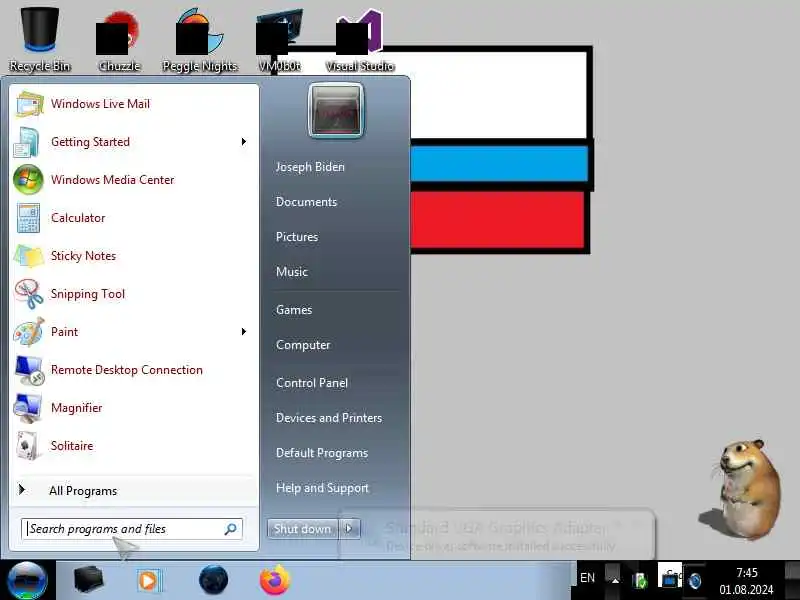Screen dimensions: 800x600
Task: Open the Shut down options arrow
Action: click(x=349, y=529)
